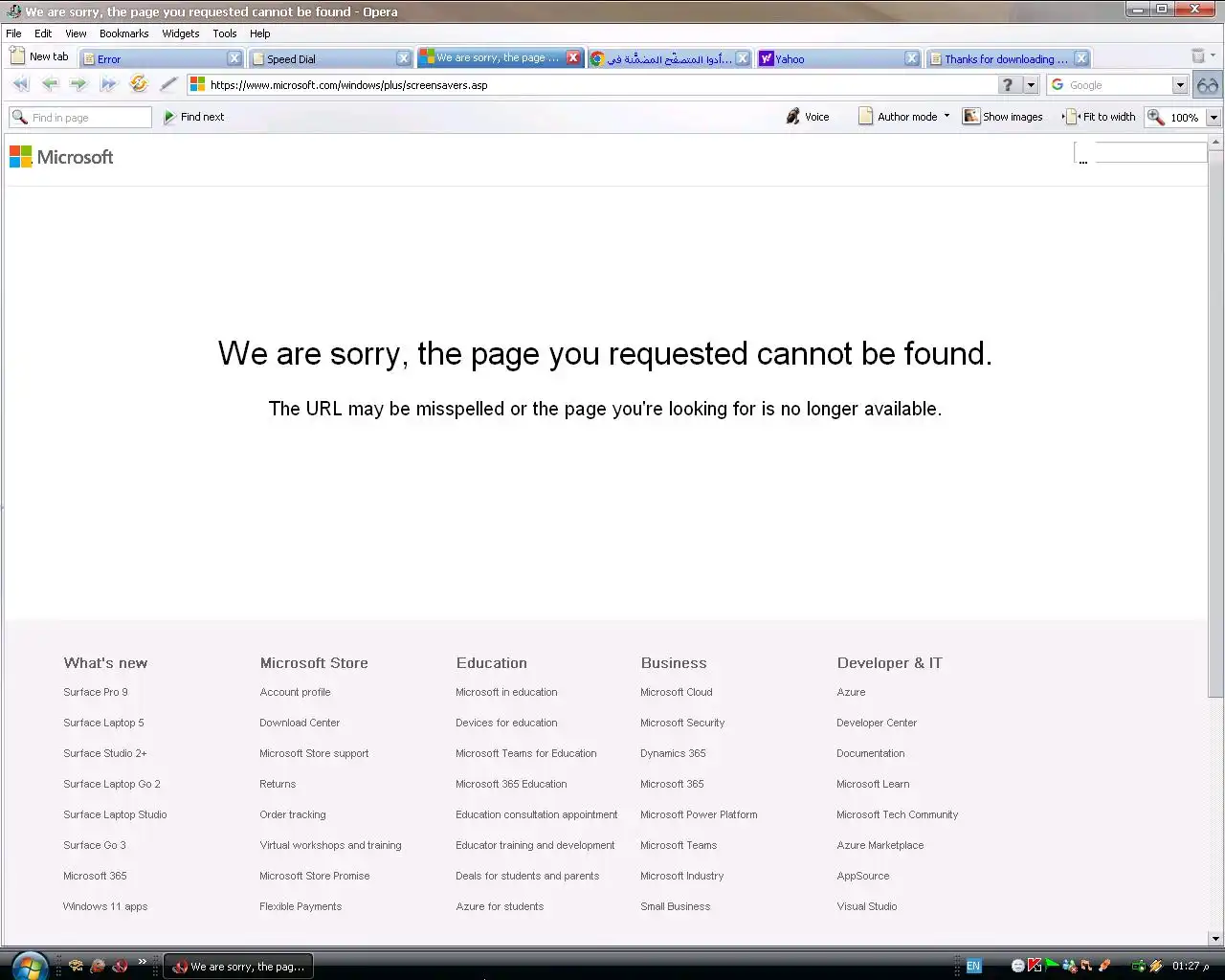The height and width of the screenshot is (980, 1225).
Task: Open the Microsoft Cloud link
Action: 677,692
